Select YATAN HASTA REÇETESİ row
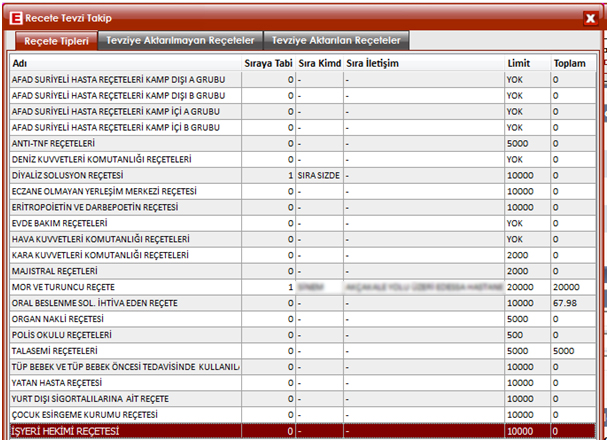Screen dimensions: 609x442 click(x=303, y=383)
